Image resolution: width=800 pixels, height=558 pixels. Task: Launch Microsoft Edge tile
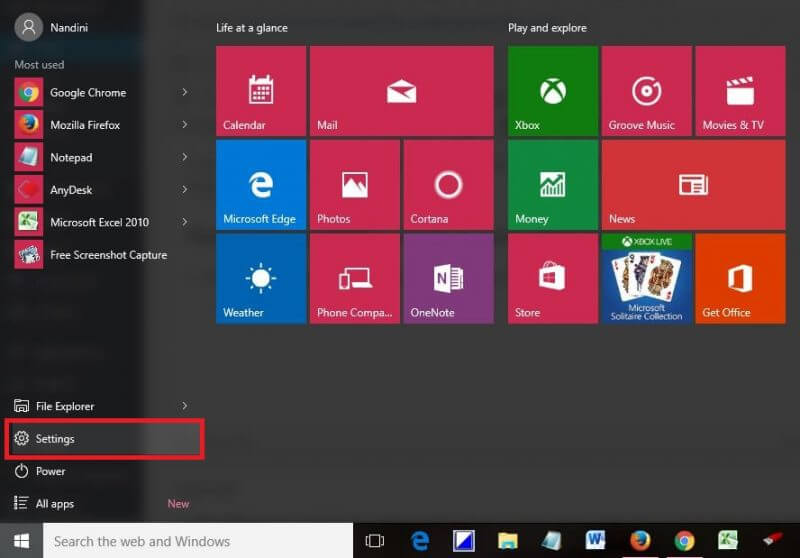click(x=261, y=185)
